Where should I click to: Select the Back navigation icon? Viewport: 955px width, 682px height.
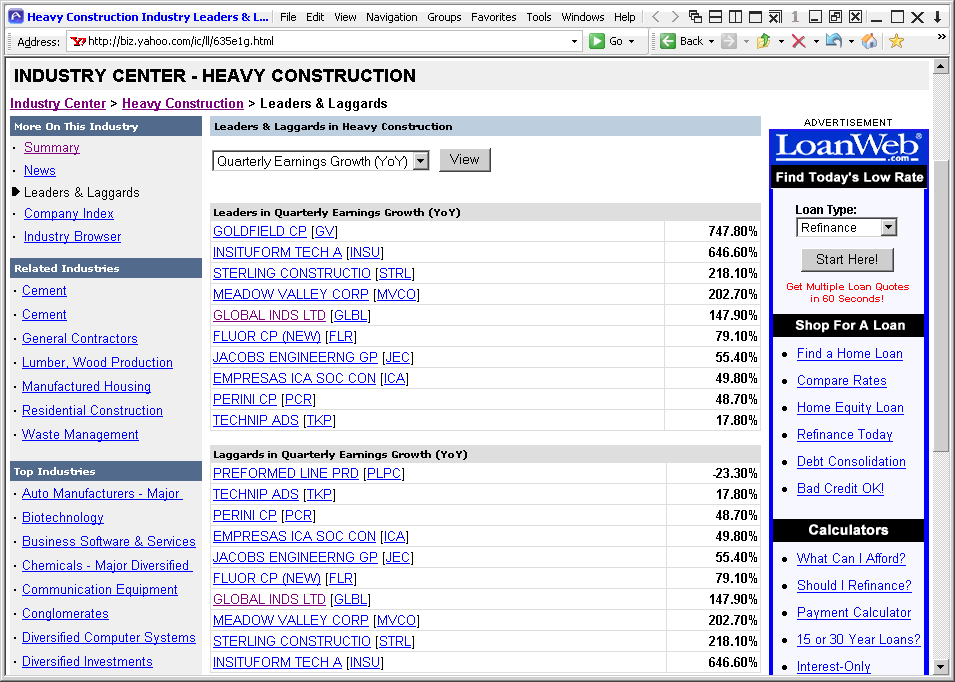[x=667, y=41]
